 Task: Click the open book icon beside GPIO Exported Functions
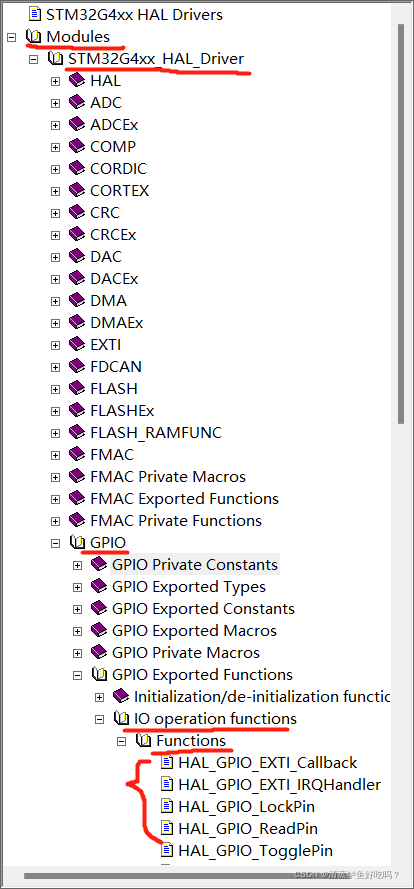99,675
